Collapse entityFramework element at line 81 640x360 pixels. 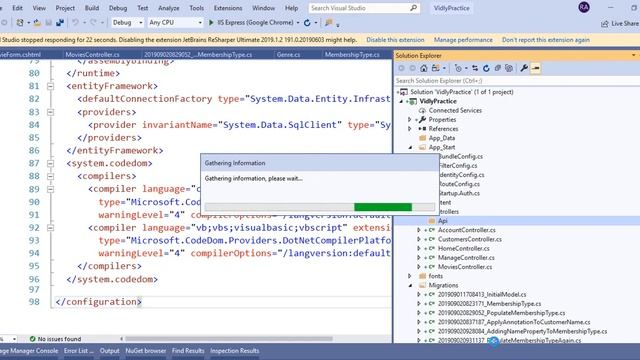pos(50,86)
